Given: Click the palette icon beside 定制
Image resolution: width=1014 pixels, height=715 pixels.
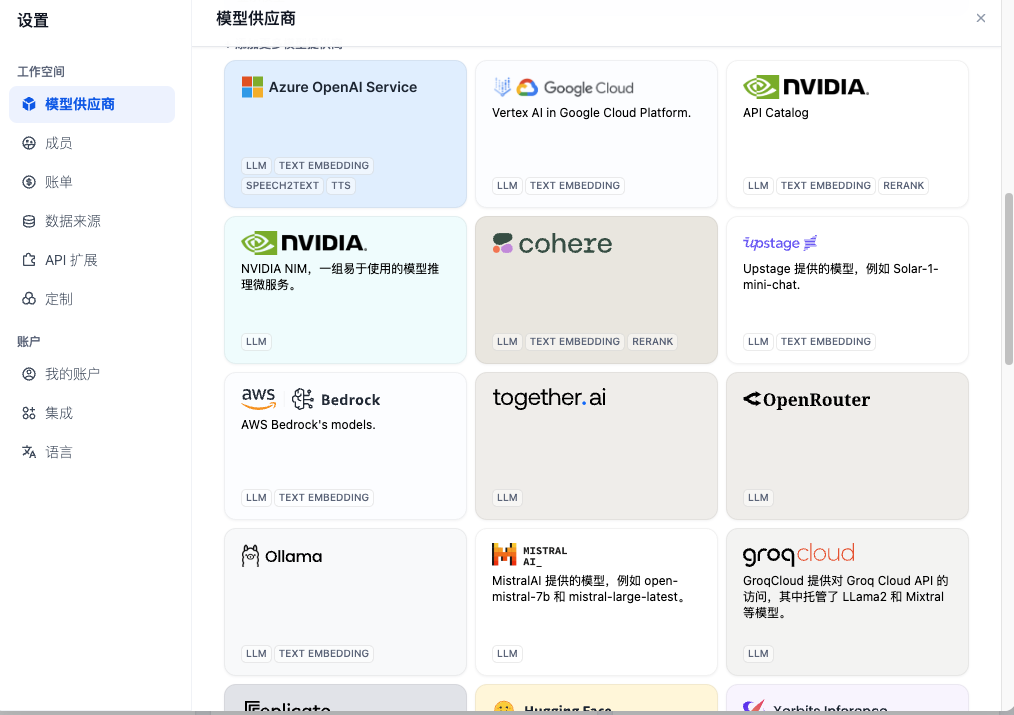Looking at the screenshot, I should (x=28, y=299).
